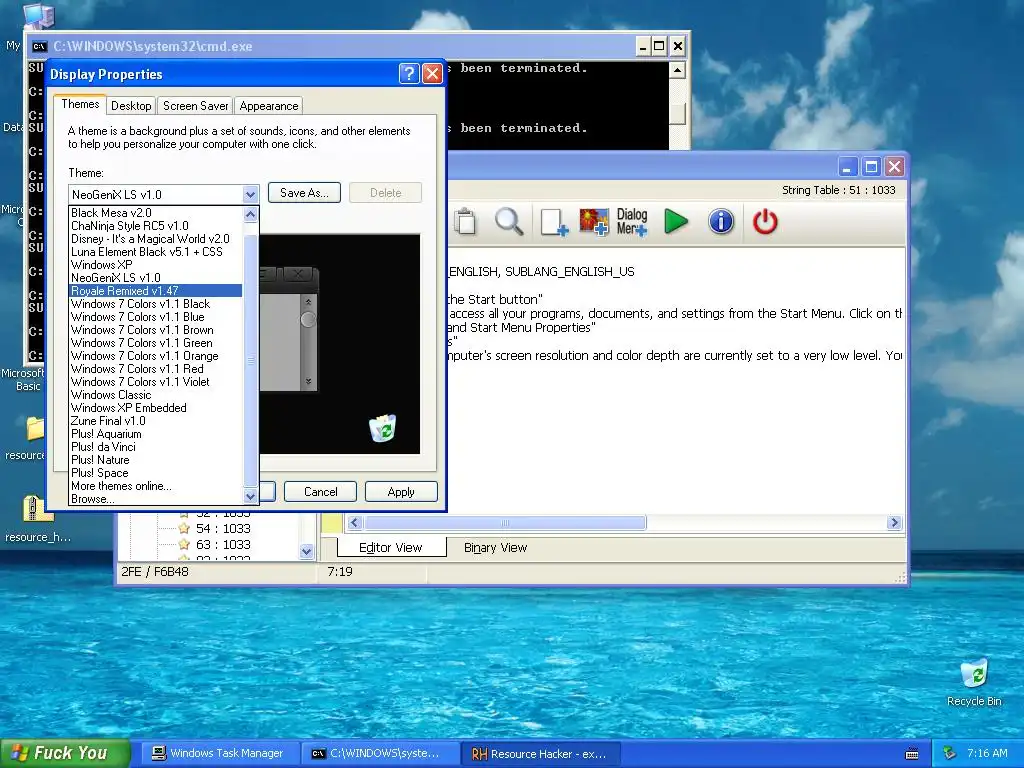
Task: Select Windows XP Embedded theme
Action: tap(155, 408)
